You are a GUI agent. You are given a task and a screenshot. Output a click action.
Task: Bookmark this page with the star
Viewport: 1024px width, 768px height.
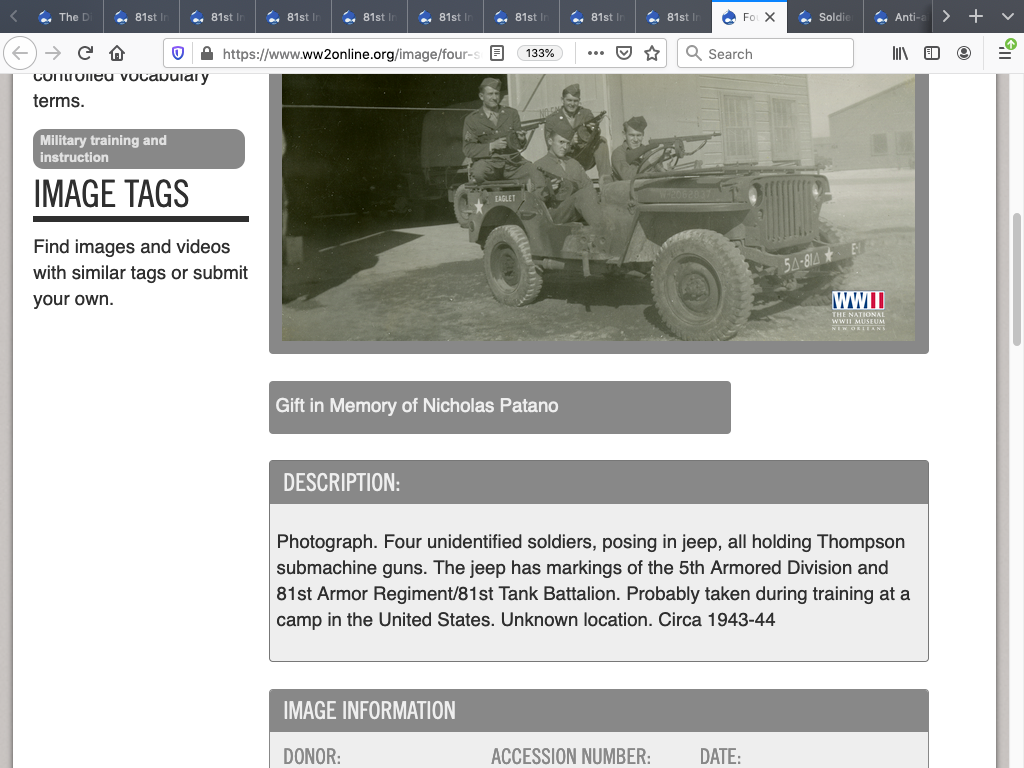[x=652, y=53]
